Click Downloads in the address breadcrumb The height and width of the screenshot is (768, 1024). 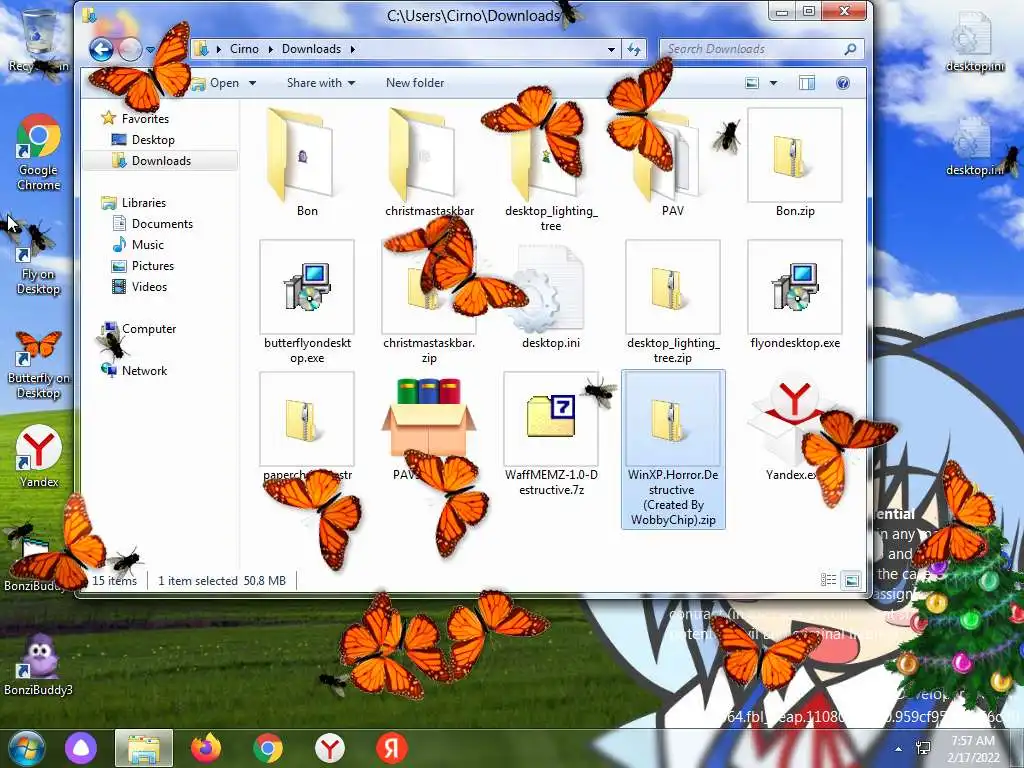[x=312, y=49]
